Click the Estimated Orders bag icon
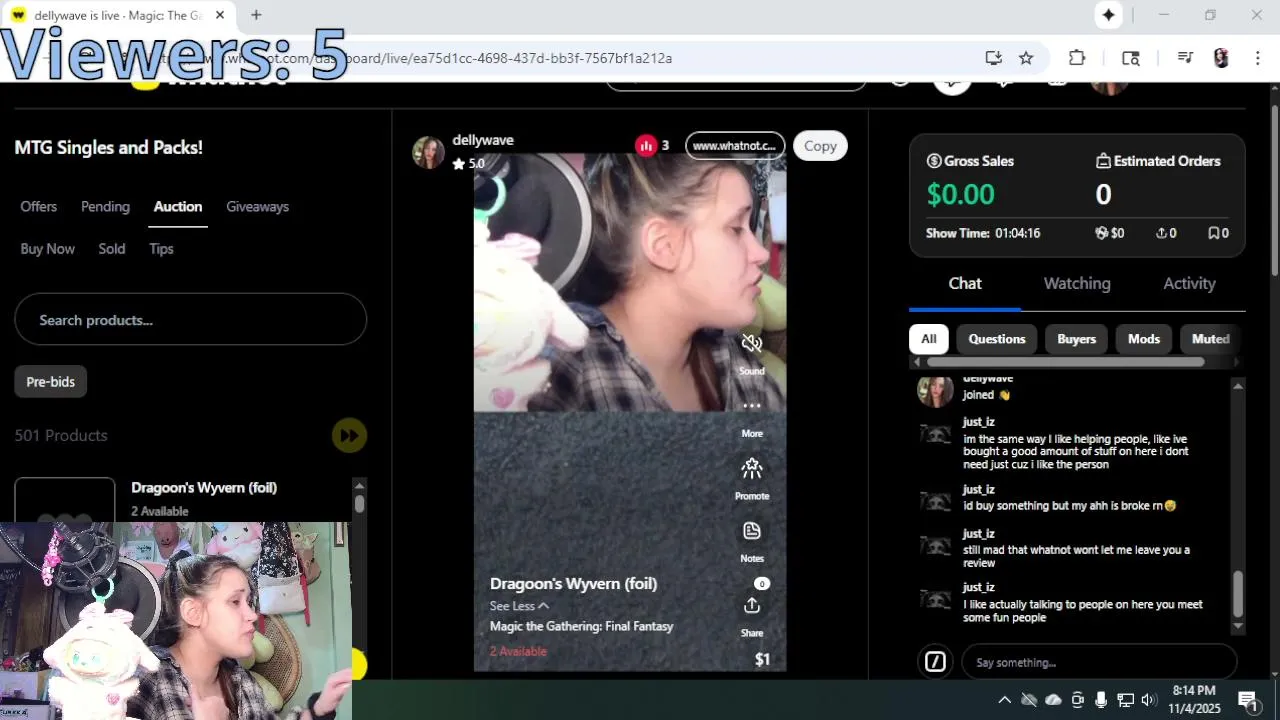 tap(1103, 161)
